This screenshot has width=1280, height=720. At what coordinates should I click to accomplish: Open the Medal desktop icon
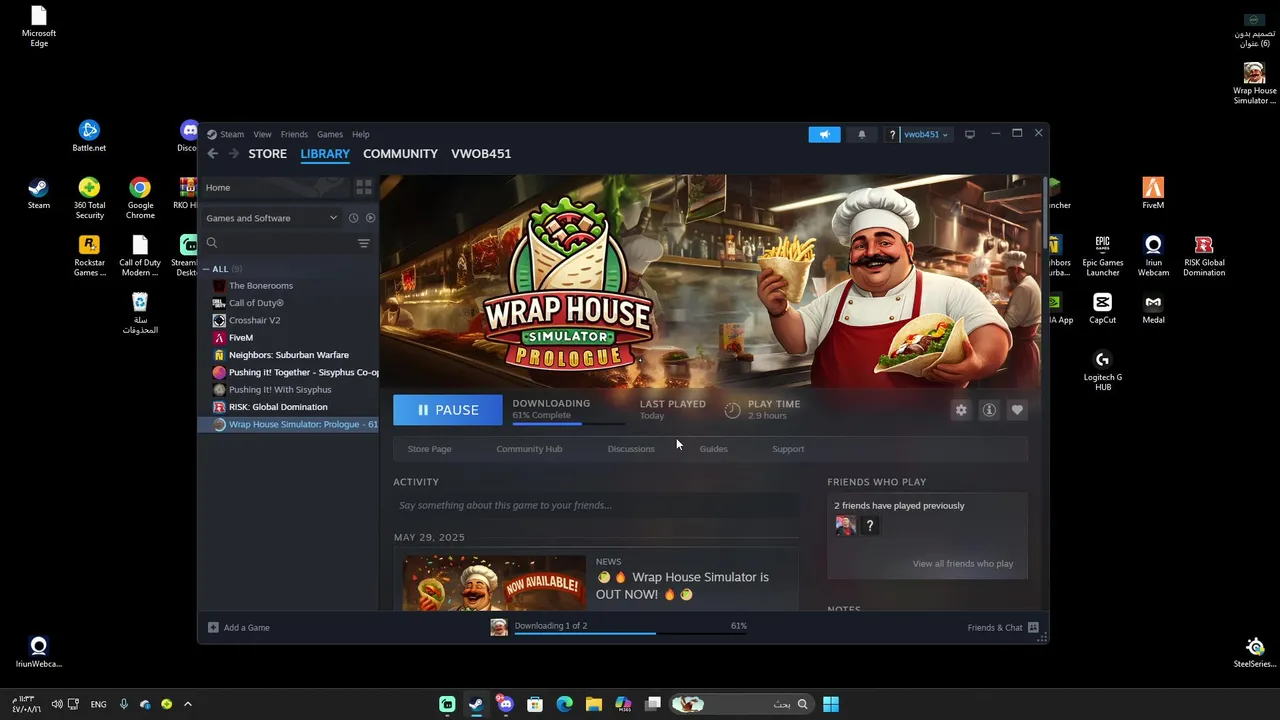pyautogui.click(x=1153, y=308)
